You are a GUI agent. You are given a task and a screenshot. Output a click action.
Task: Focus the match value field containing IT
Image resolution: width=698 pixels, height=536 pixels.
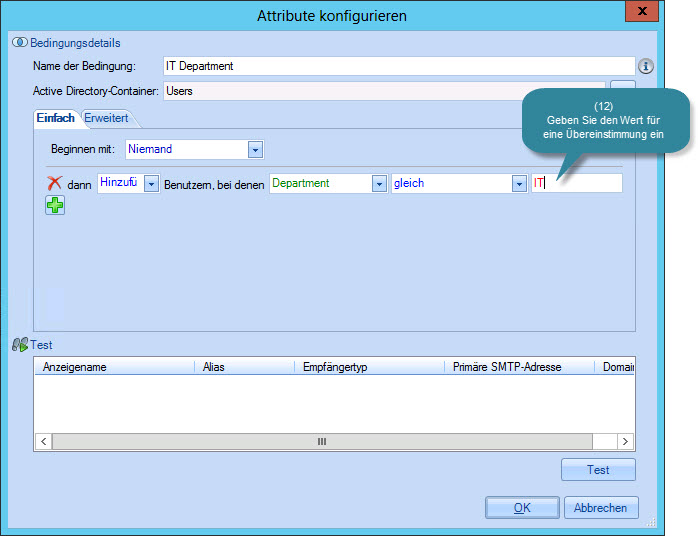click(x=576, y=183)
